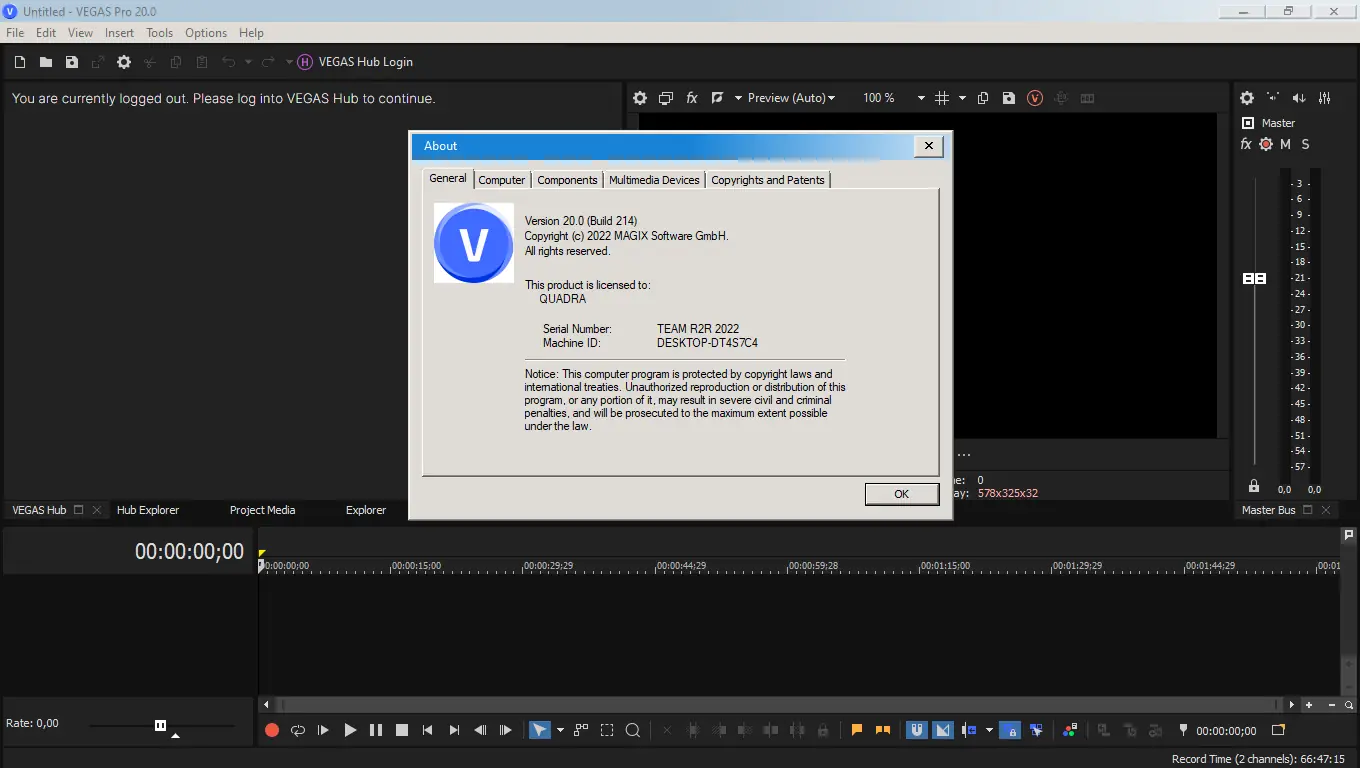Viewport: 1360px width, 768px height.
Task: Open the video preview Project Video Properties gear
Action: pos(640,98)
